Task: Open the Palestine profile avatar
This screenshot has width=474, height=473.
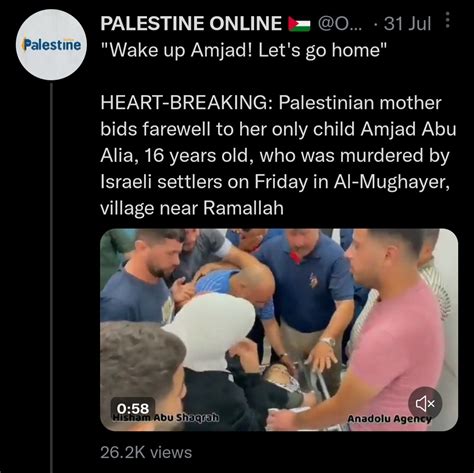Action: click(51, 45)
